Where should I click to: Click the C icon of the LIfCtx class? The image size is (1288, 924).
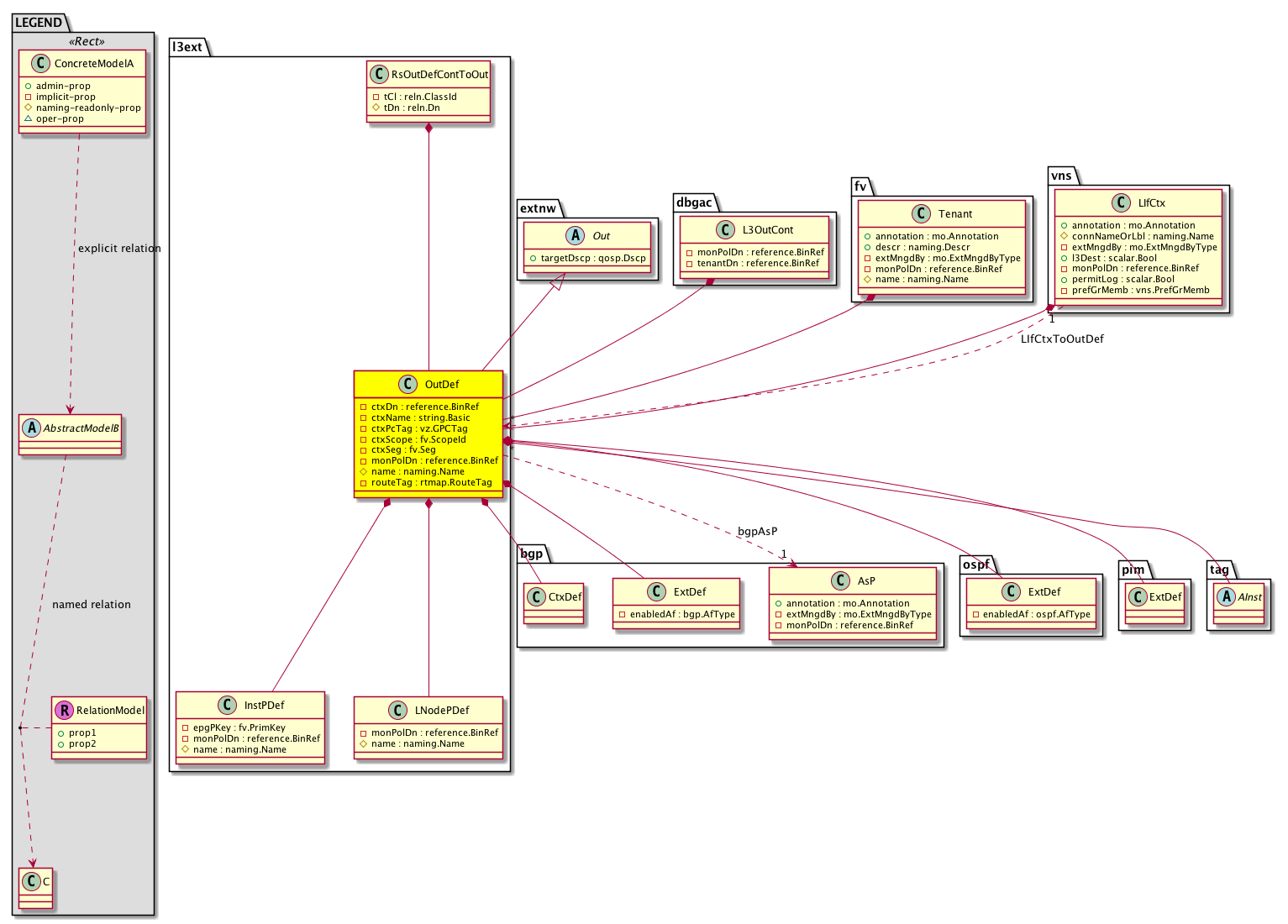pyautogui.click(x=1121, y=202)
